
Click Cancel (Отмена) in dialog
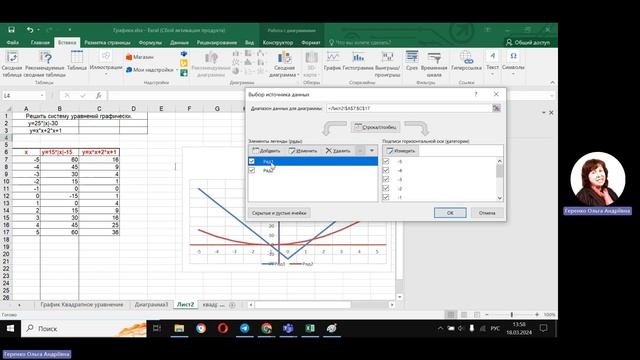tap(487, 213)
